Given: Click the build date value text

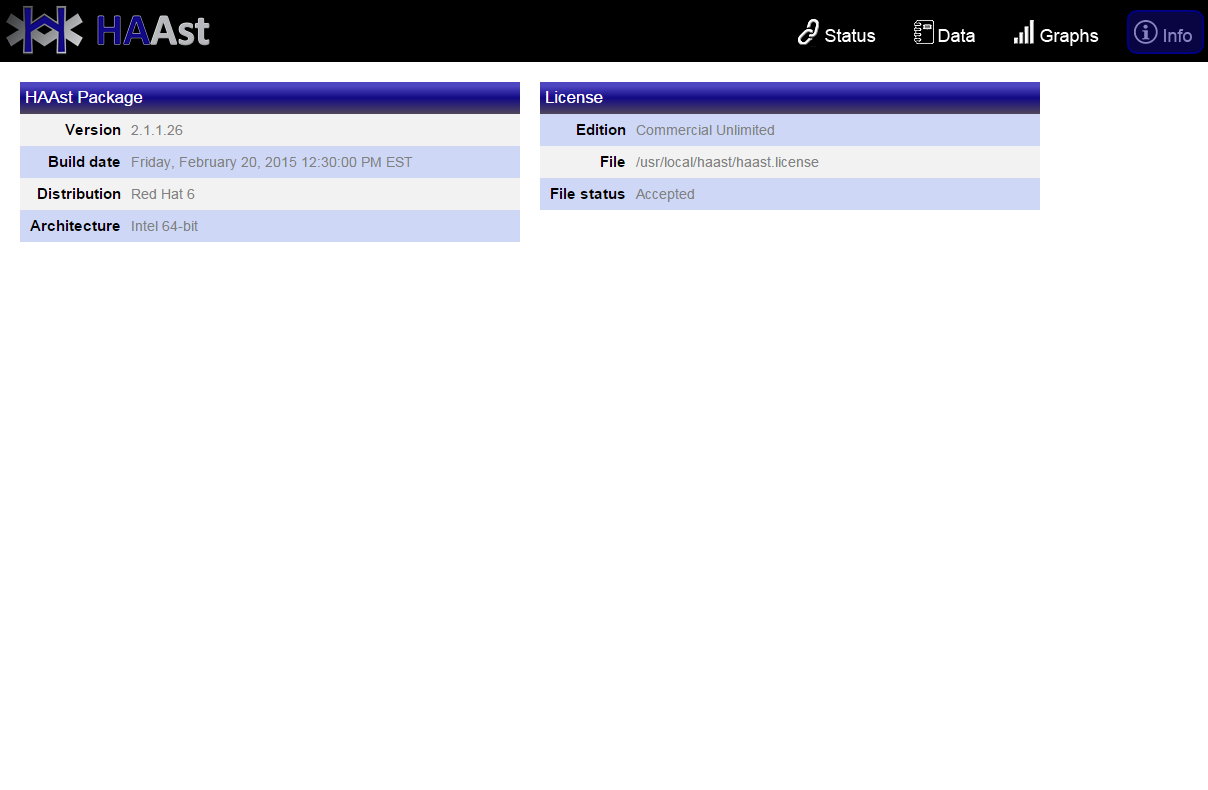Looking at the screenshot, I should click(271, 162).
